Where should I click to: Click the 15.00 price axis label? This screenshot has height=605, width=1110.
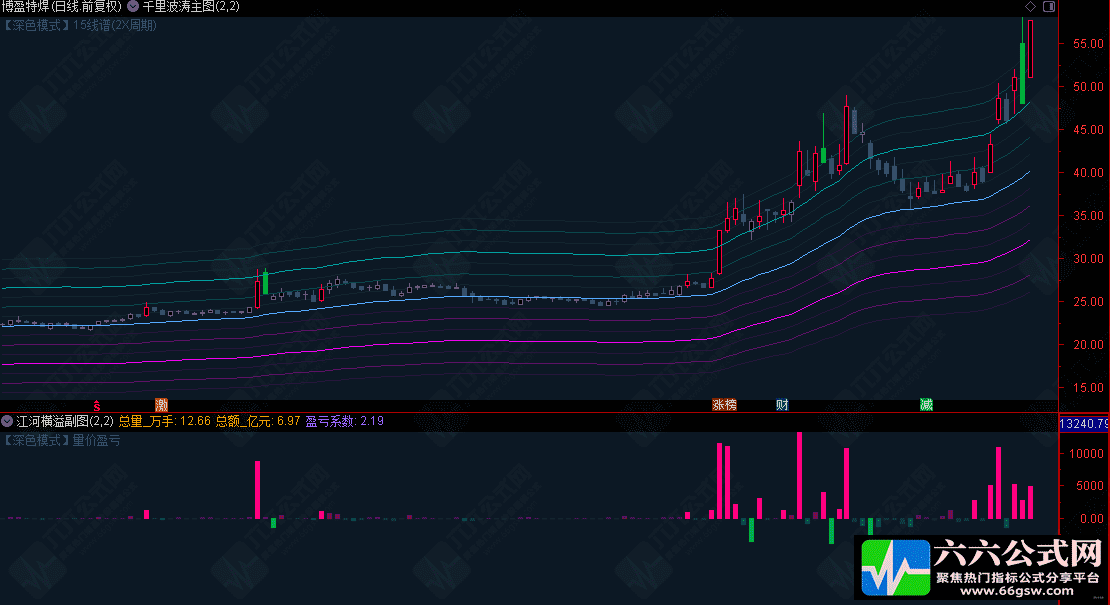[x=1088, y=388]
